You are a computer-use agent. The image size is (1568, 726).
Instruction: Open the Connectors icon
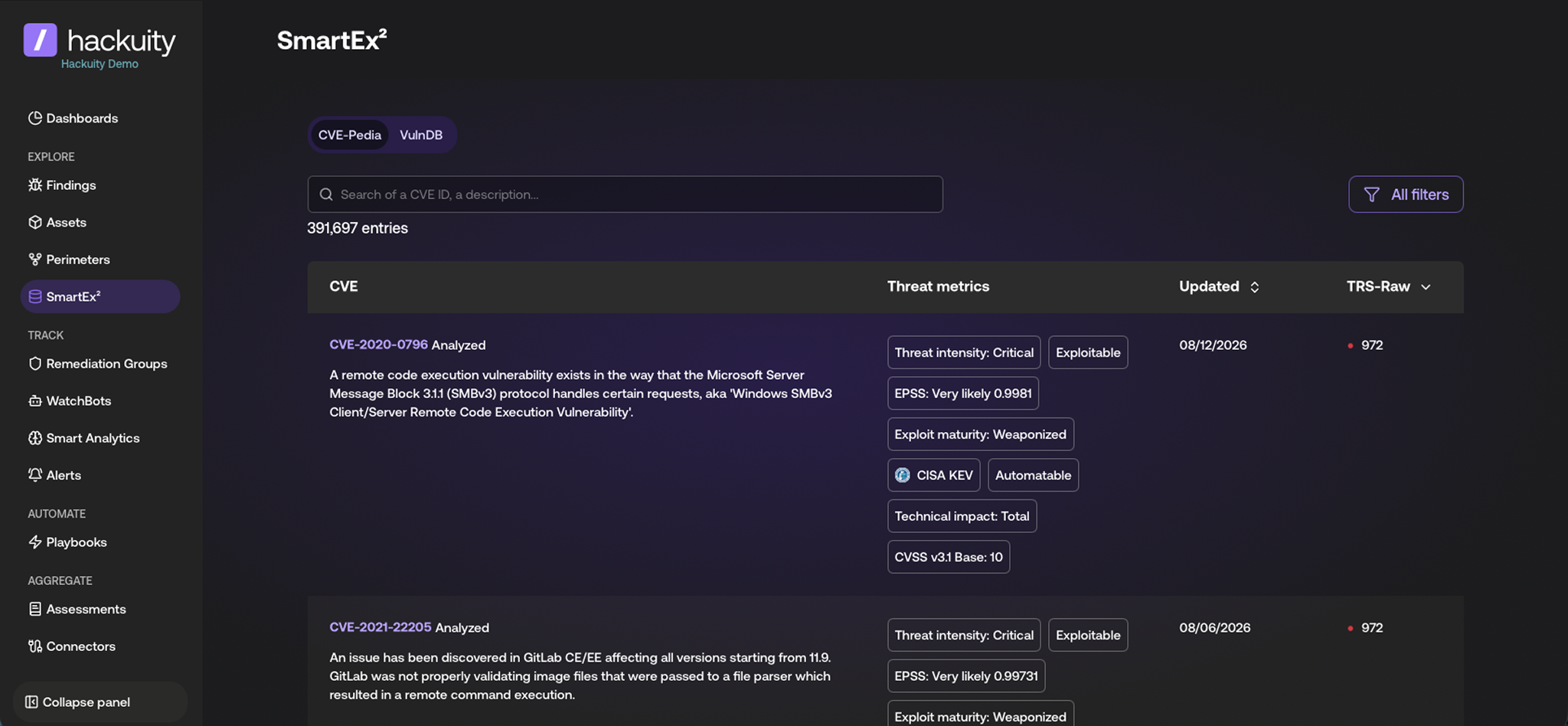[34, 646]
